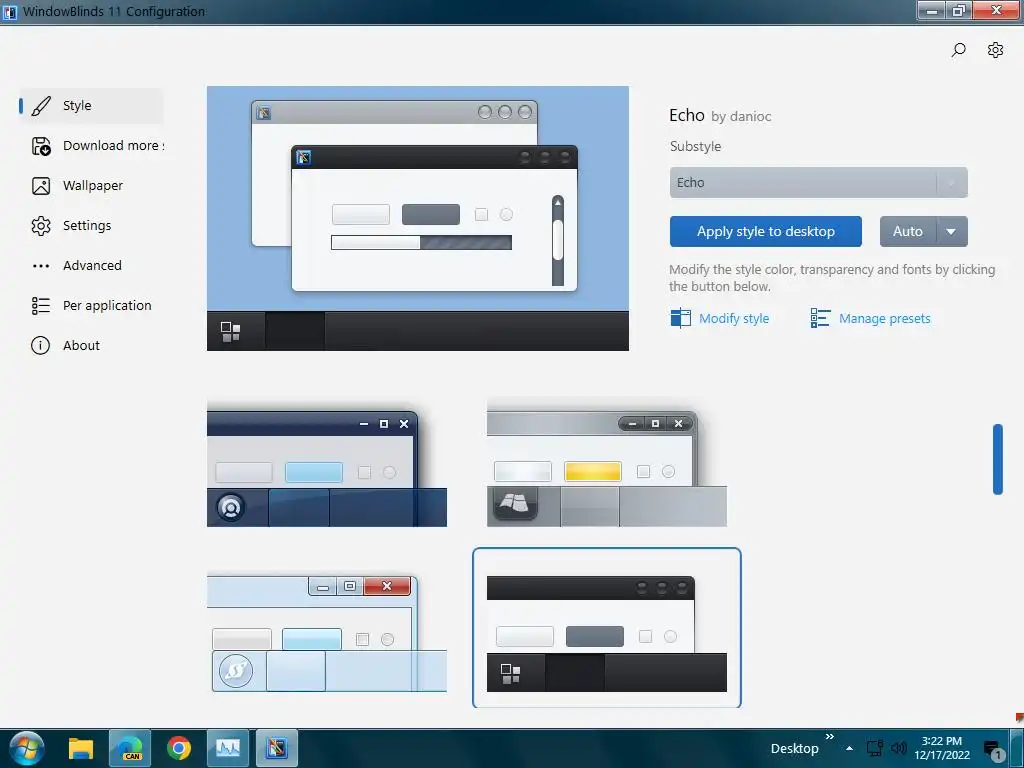Open Microsoft Edge Canary from taskbar
Image resolution: width=1024 pixels, height=768 pixels.
pyautogui.click(x=129, y=748)
